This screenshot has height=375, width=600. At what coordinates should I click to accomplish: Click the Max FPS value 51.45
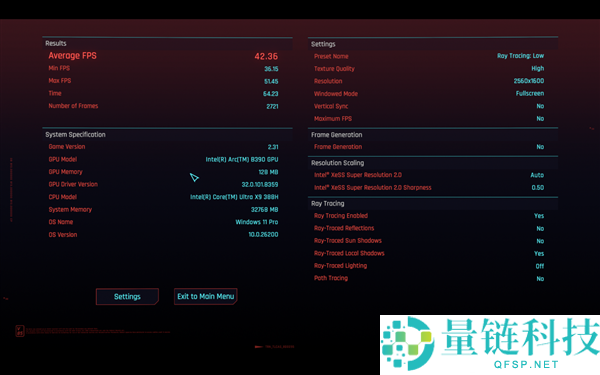(x=271, y=82)
